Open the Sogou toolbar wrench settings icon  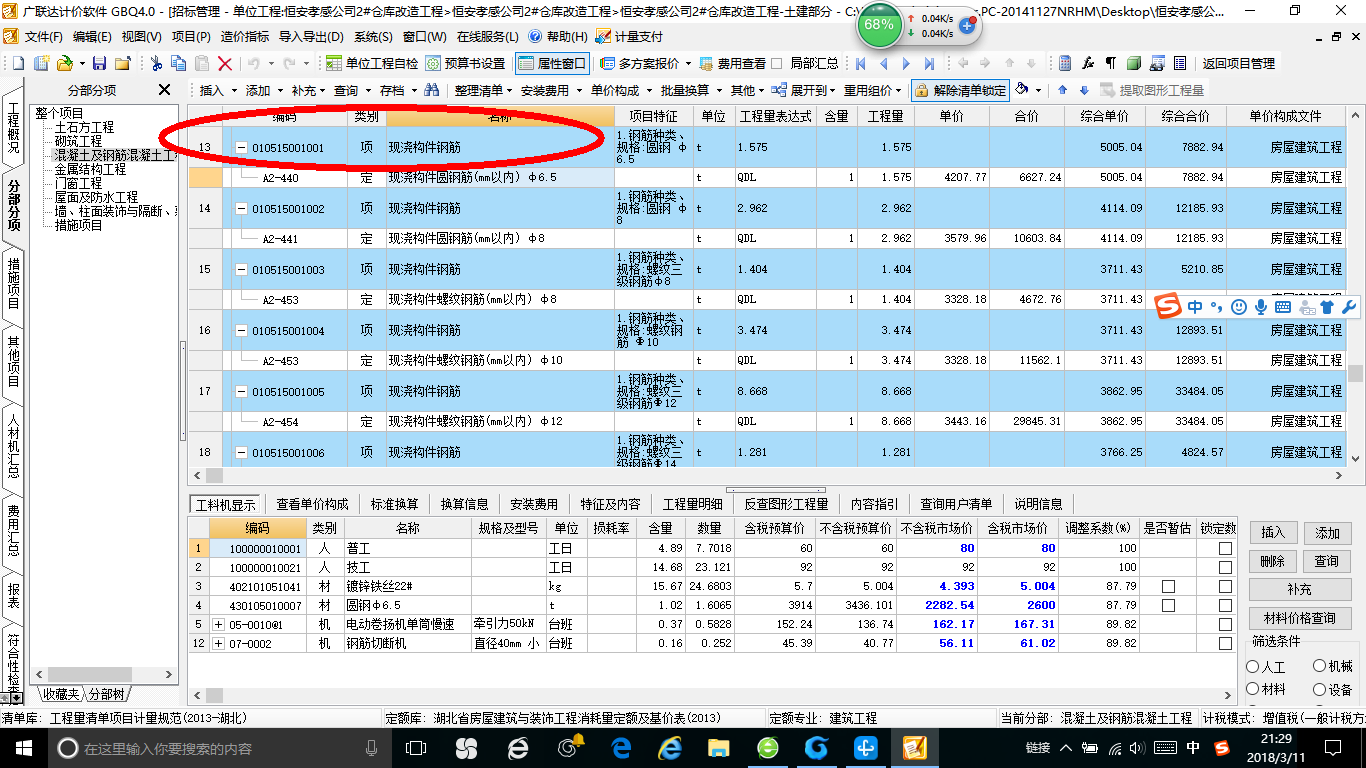tap(1348, 307)
